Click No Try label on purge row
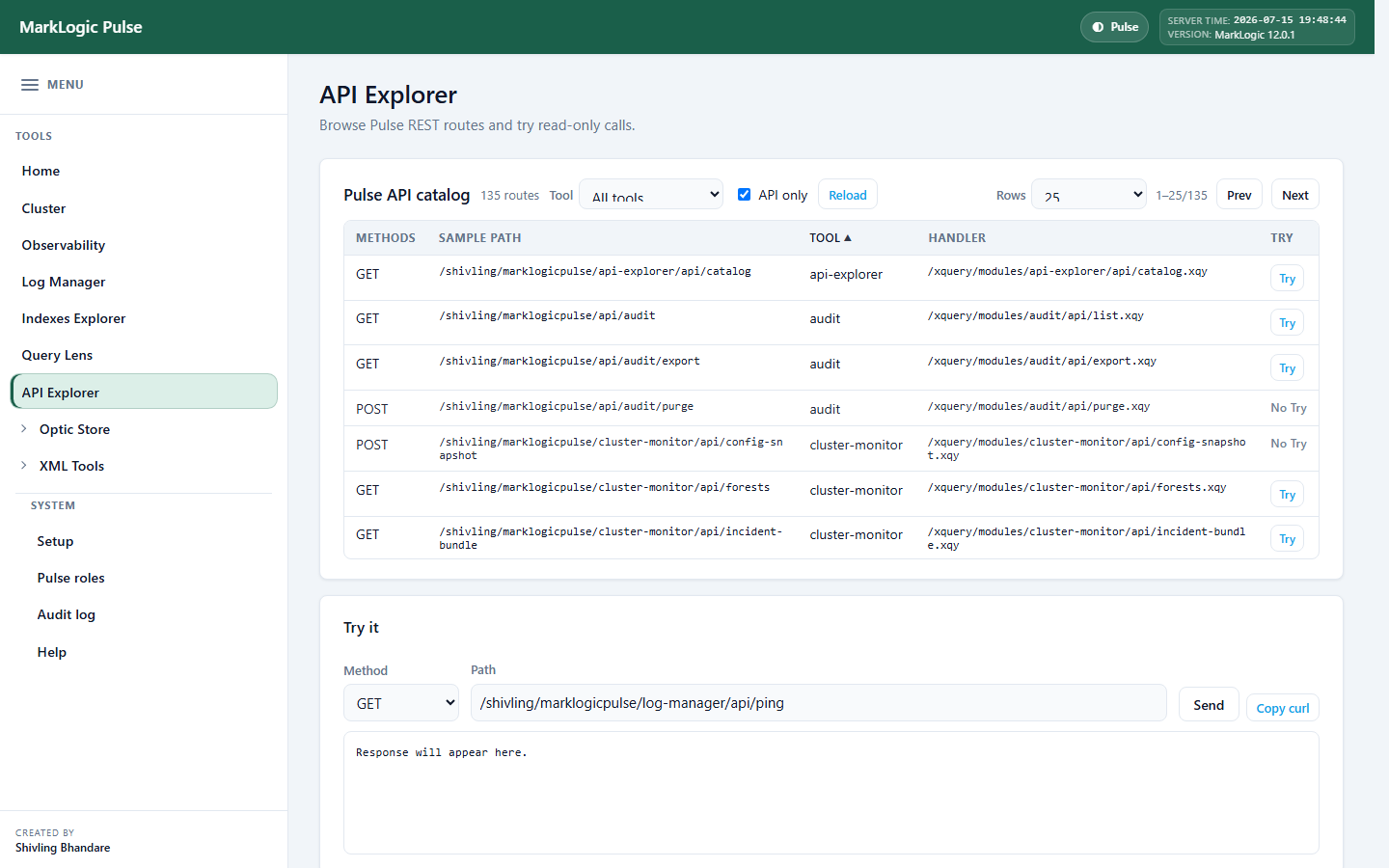 coord(1288,408)
